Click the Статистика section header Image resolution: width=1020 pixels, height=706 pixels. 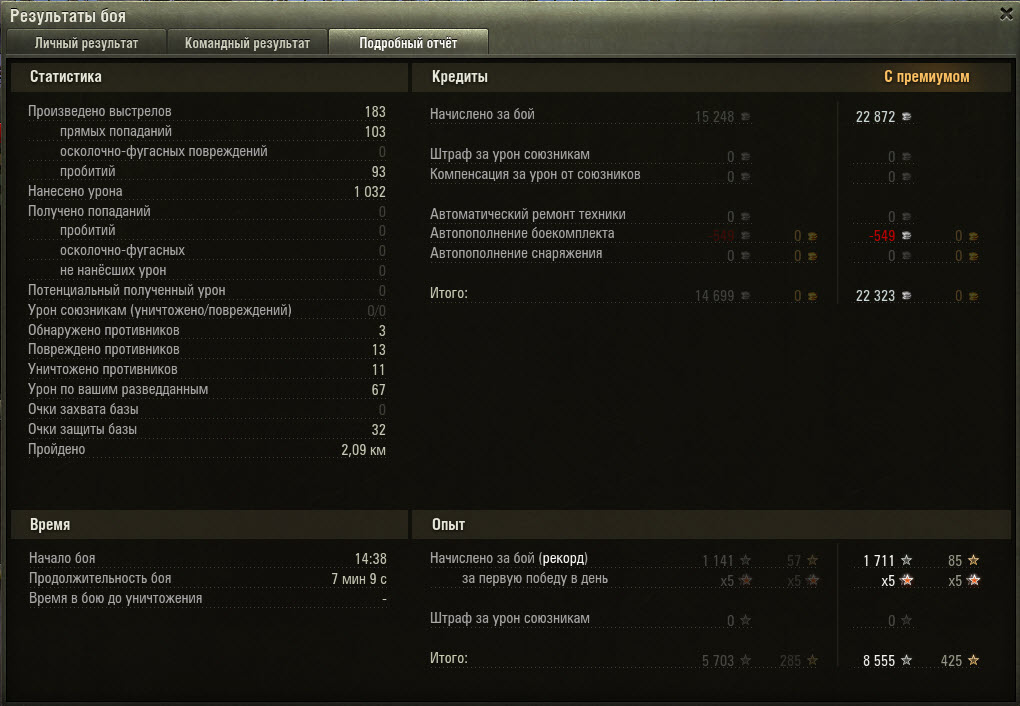(x=66, y=77)
